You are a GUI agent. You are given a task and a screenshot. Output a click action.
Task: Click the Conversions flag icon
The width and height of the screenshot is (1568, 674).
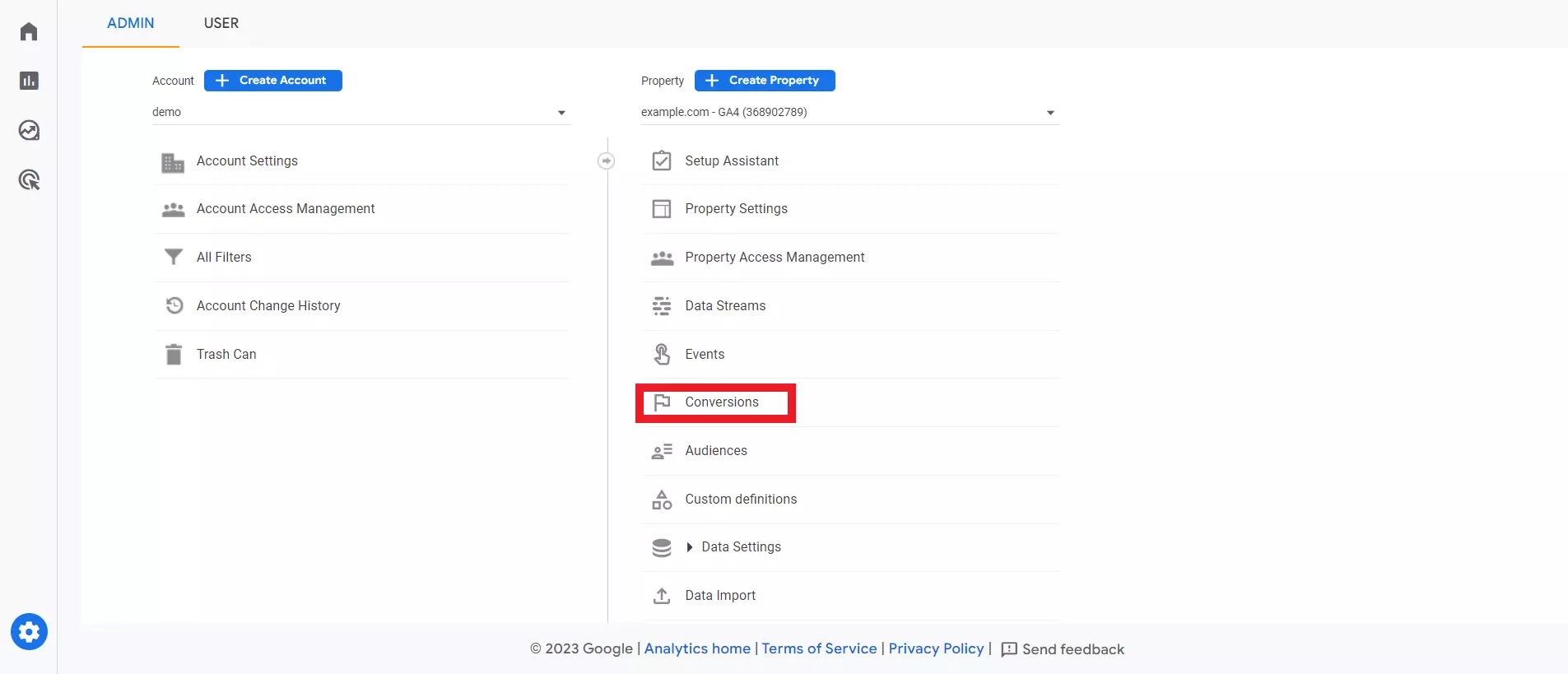(662, 402)
